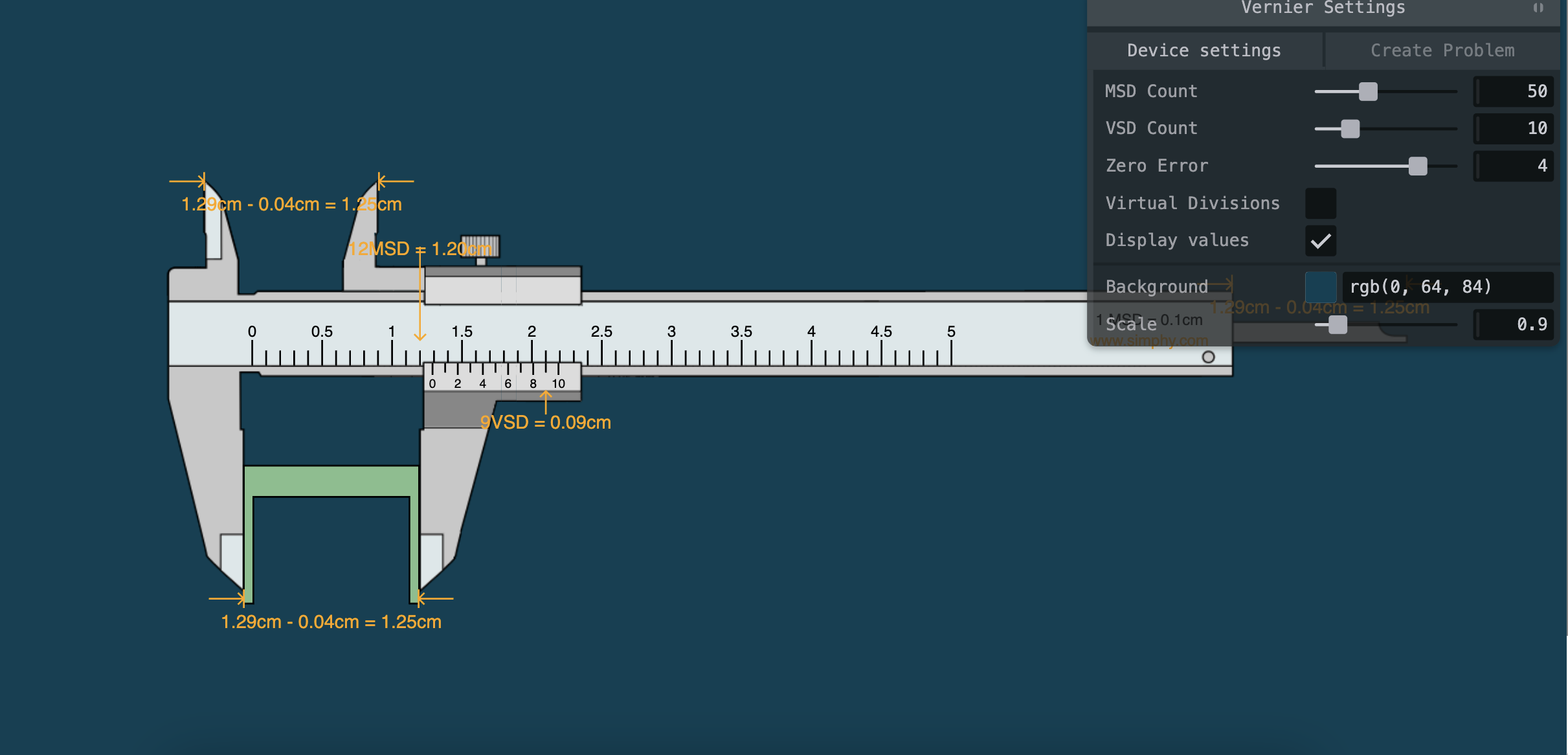Click the green measured object

pos(331,481)
